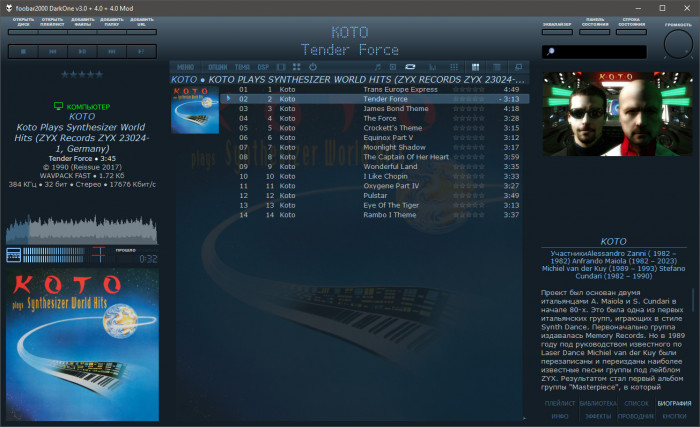700x427 pixels.
Task: Click the Громкость volume knob
Action: [678, 44]
